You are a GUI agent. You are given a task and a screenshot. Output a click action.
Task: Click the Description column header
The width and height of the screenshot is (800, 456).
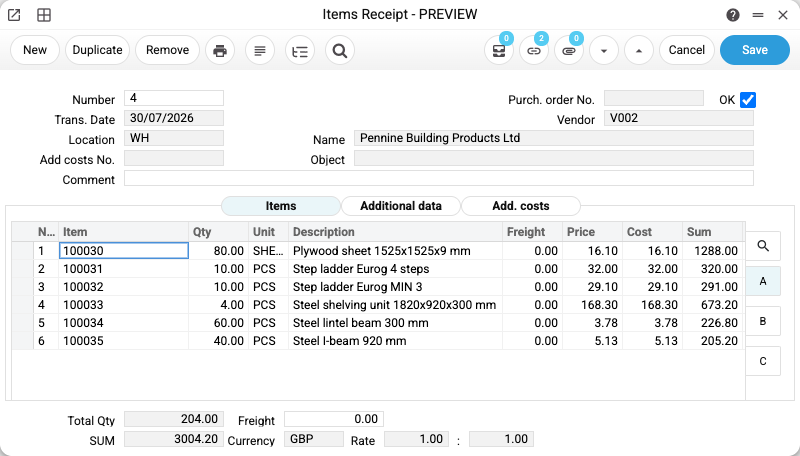[395, 232]
